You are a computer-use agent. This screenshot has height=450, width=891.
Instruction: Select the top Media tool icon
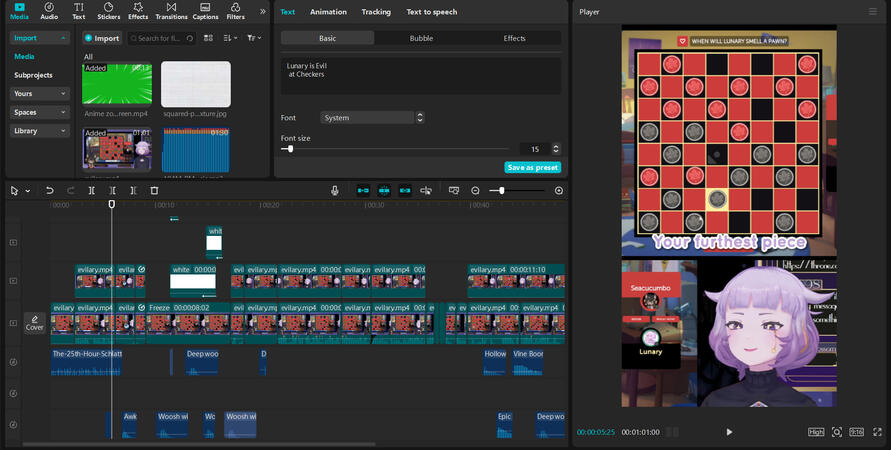tap(19, 11)
